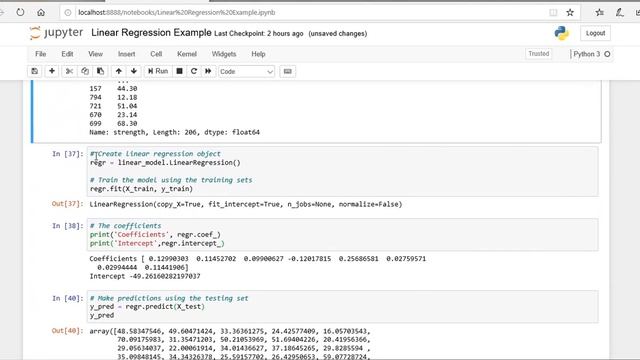This screenshot has width=640, height=360.
Task: Open the File menu
Action: (x=40, y=54)
